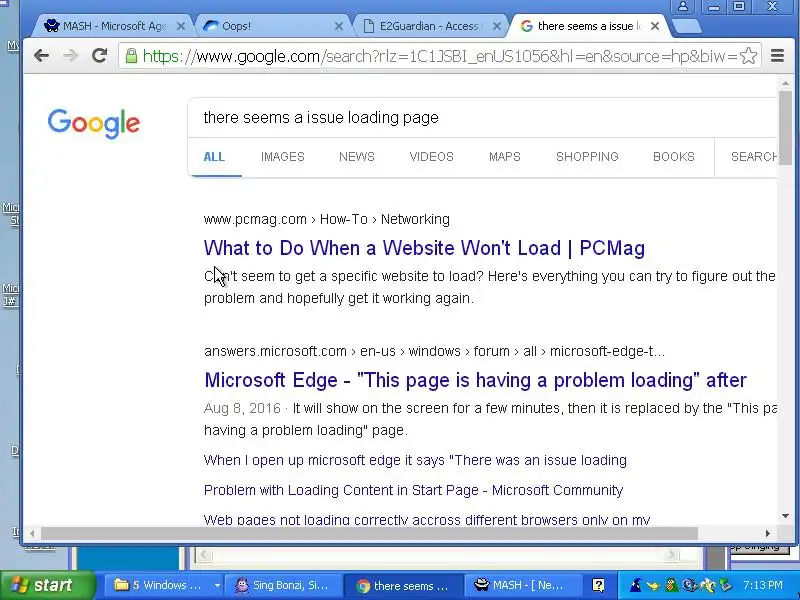Click the horizontal scrollbar thumb
This screenshot has width=800, height=600.
click(369, 534)
